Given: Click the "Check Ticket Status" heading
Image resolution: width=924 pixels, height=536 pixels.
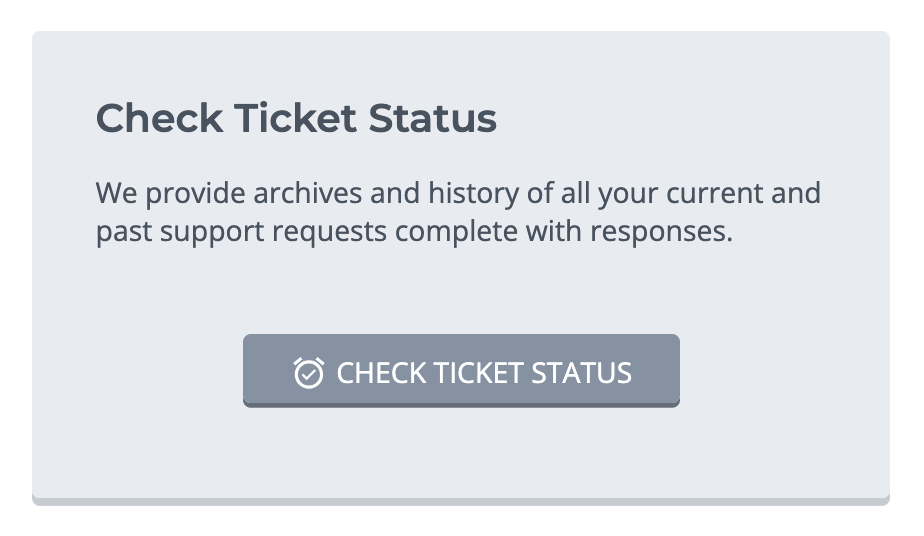Looking at the screenshot, I should [296, 119].
